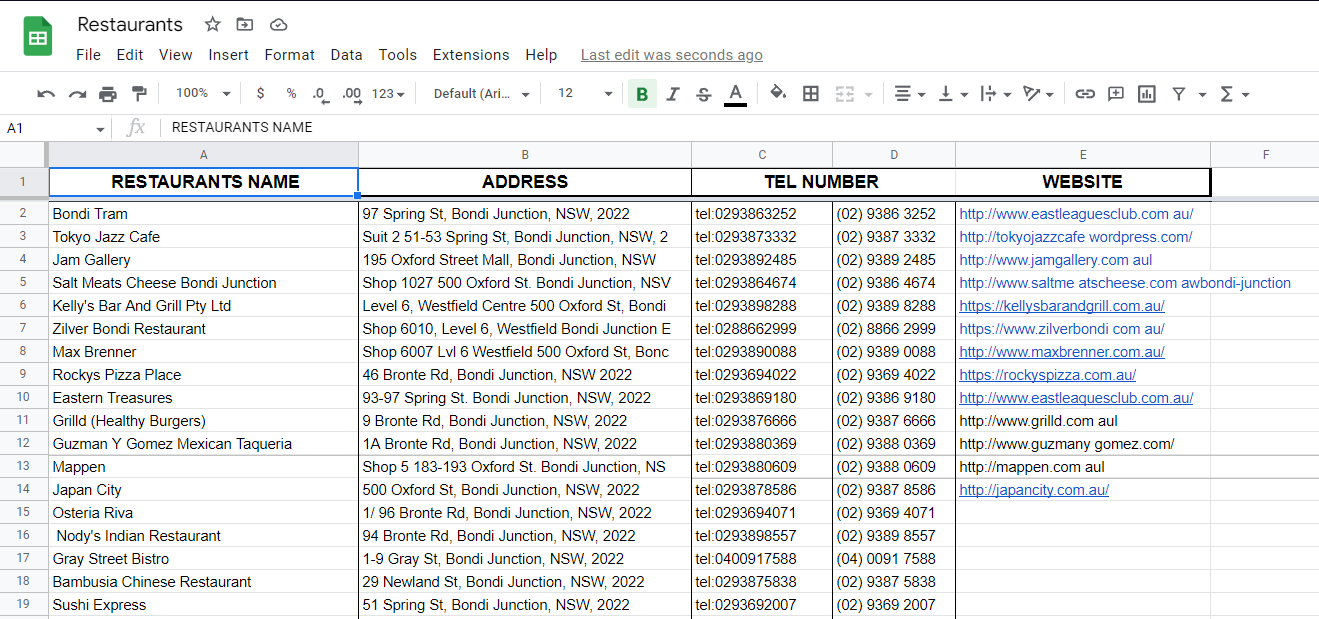Open the functions sigma dropdown
The width and height of the screenshot is (1319, 619).
(x=1235, y=94)
